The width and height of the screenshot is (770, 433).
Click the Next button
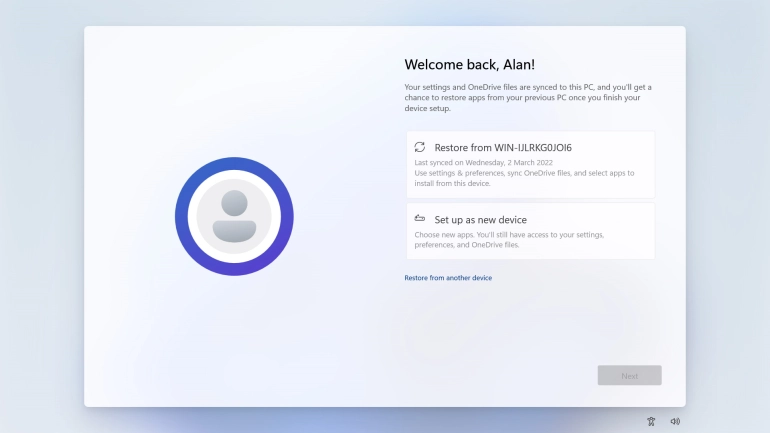tap(629, 376)
